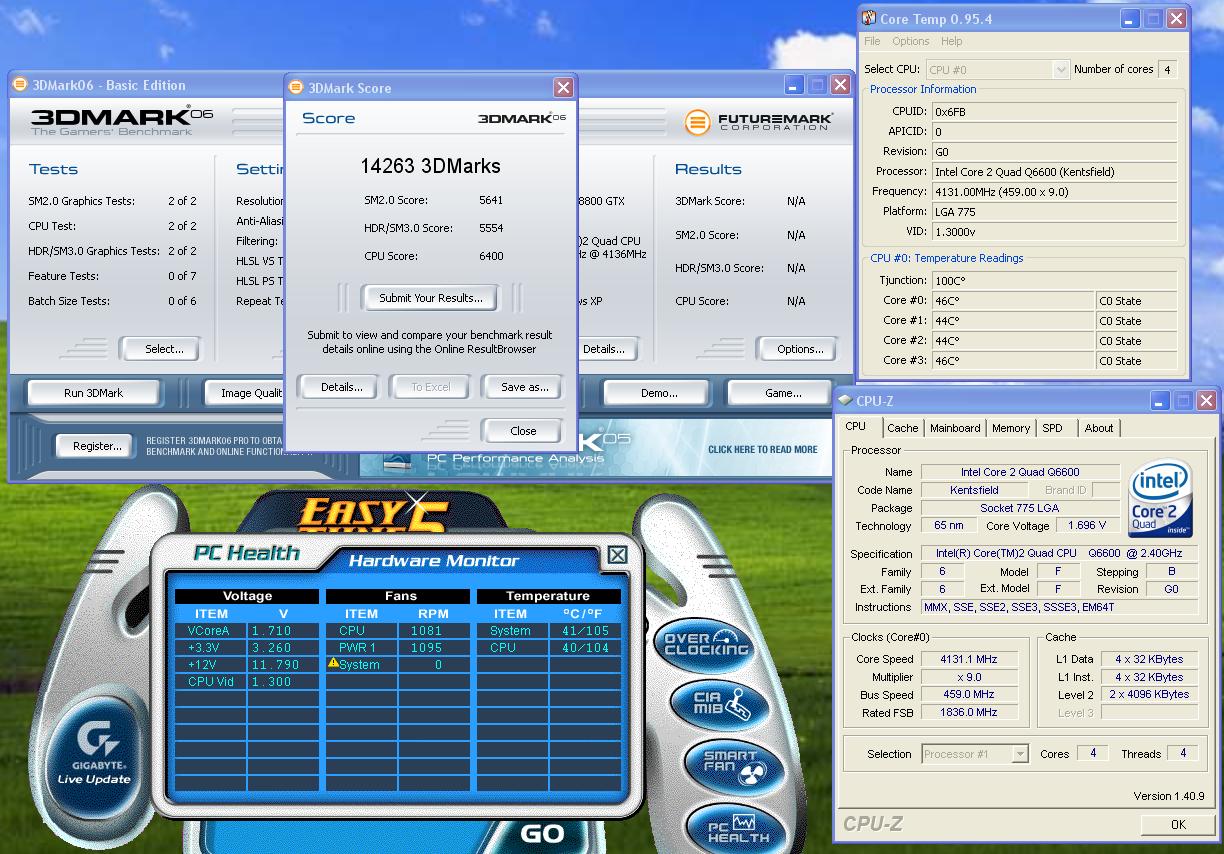Click the +12V row in Voltage table
1224x854 pixels.
click(x=247, y=665)
